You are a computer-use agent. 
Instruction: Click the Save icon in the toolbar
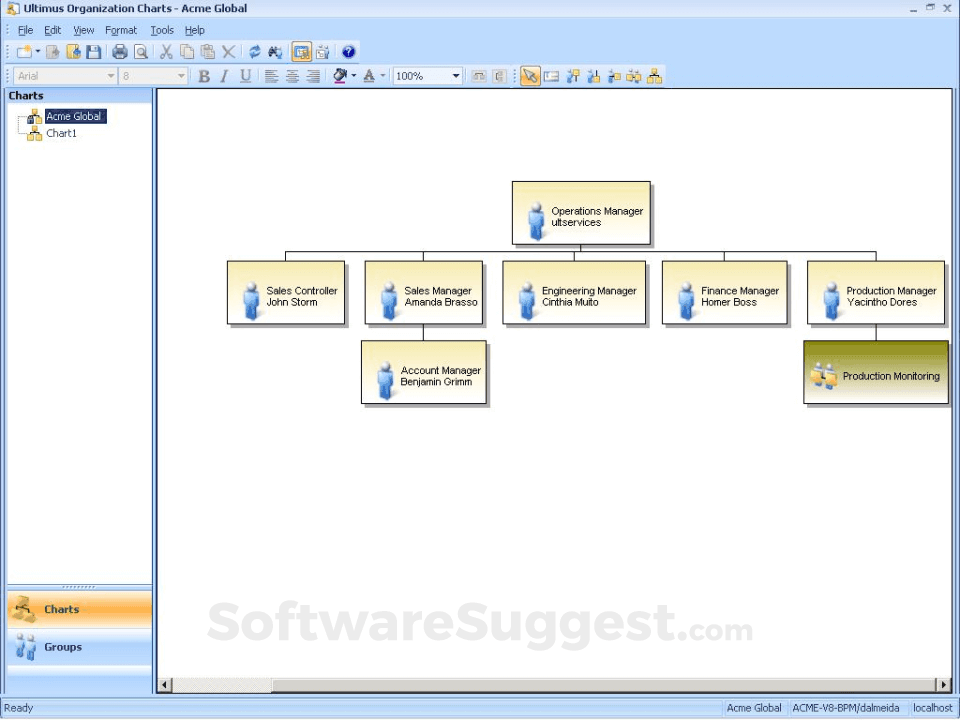[x=93, y=52]
